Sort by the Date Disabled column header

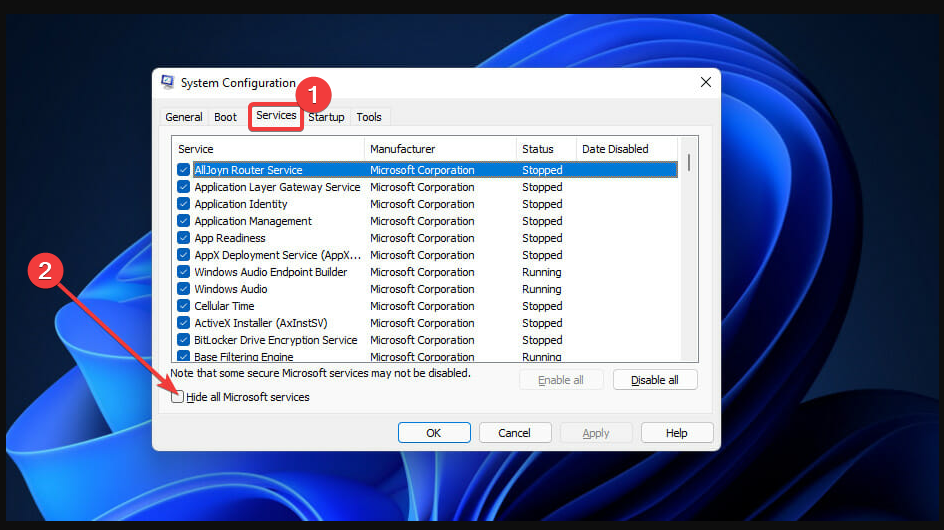pyautogui.click(x=627, y=149)
